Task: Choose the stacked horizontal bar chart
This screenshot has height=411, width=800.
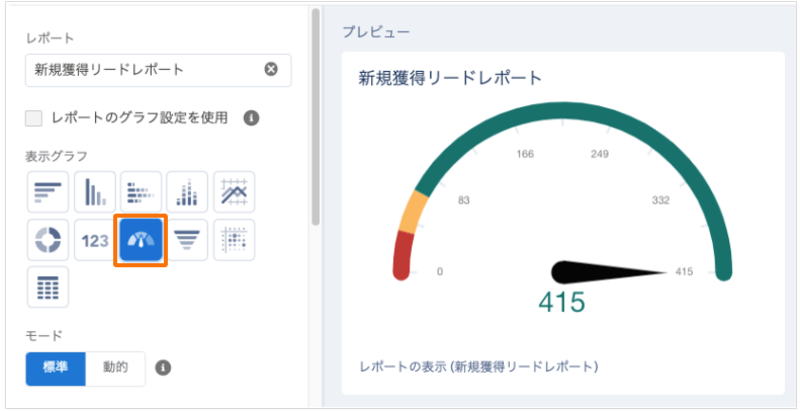Action: (x=141, y=192)
